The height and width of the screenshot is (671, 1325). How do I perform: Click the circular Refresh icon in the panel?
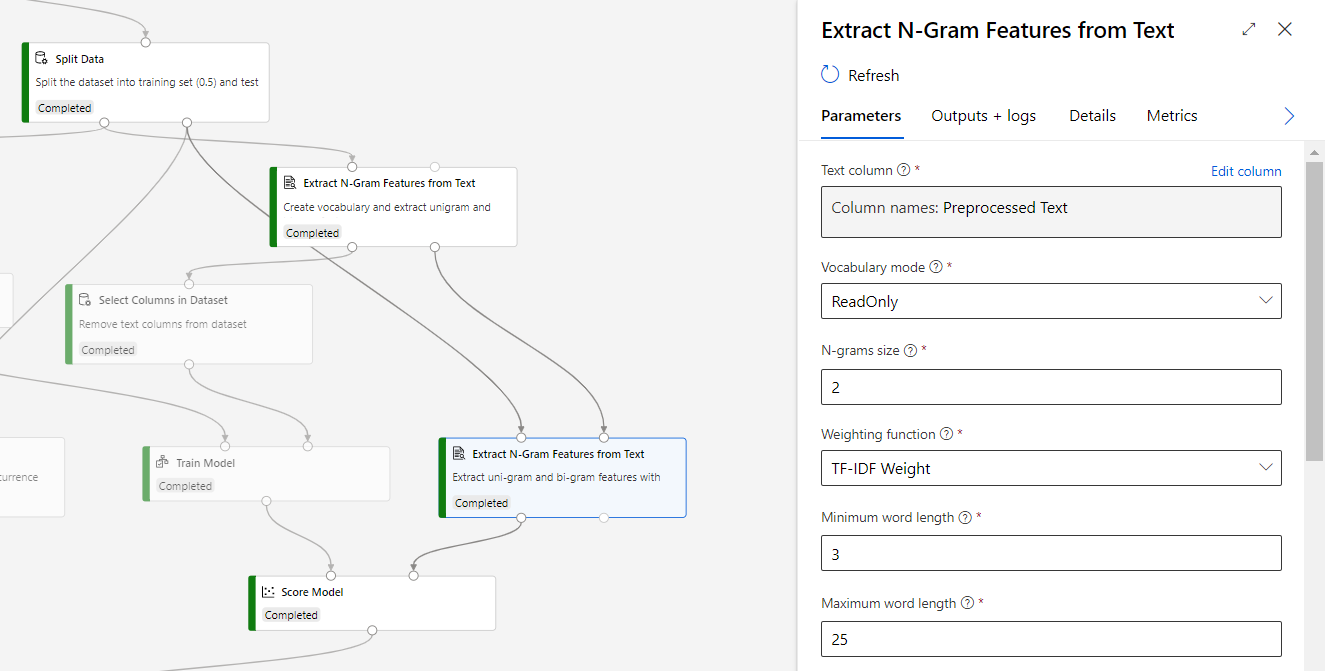(828, 74)
